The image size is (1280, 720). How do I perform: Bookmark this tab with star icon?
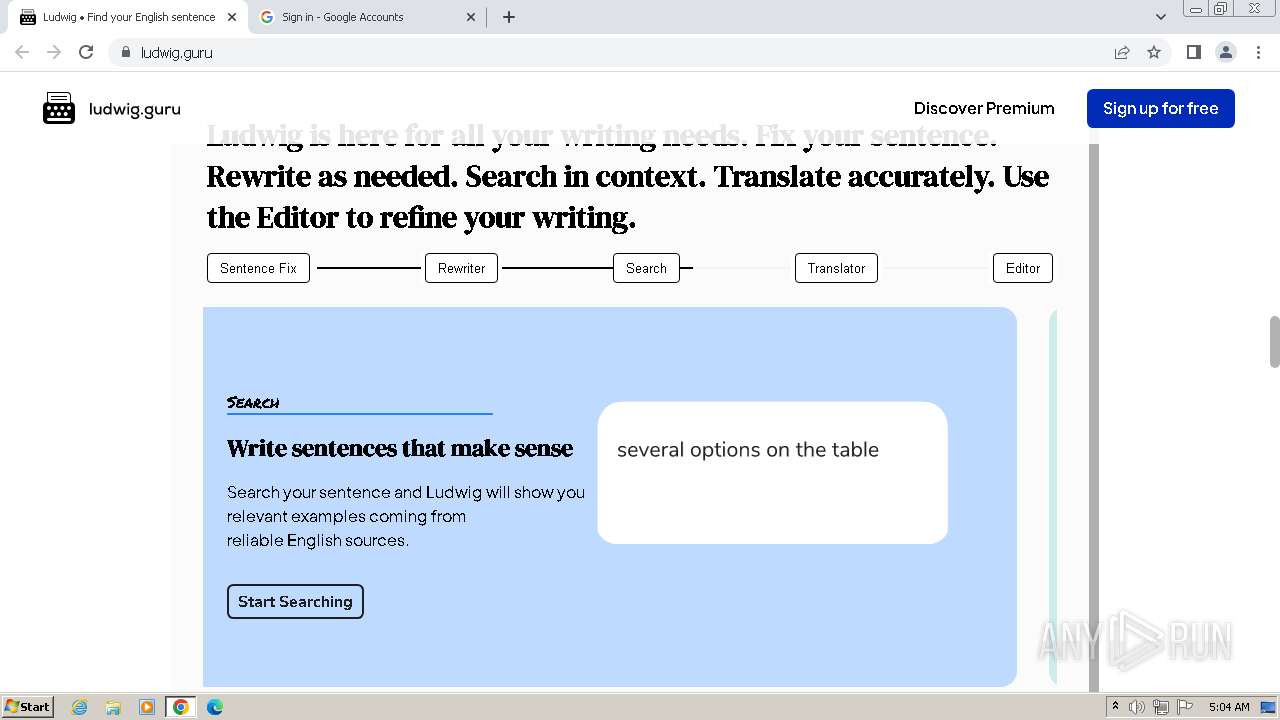[x=1154, y=52]
